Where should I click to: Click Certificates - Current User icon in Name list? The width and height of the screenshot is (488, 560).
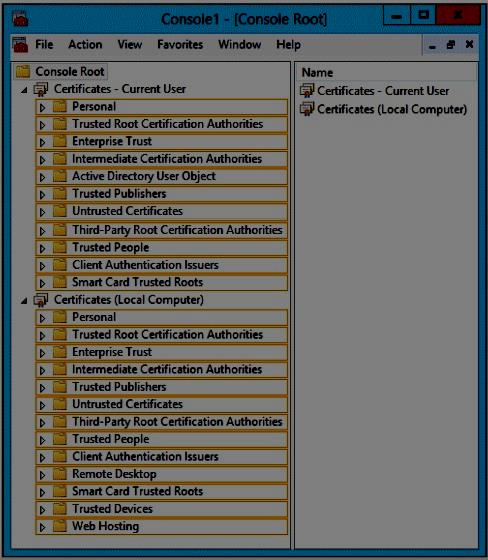307,91
